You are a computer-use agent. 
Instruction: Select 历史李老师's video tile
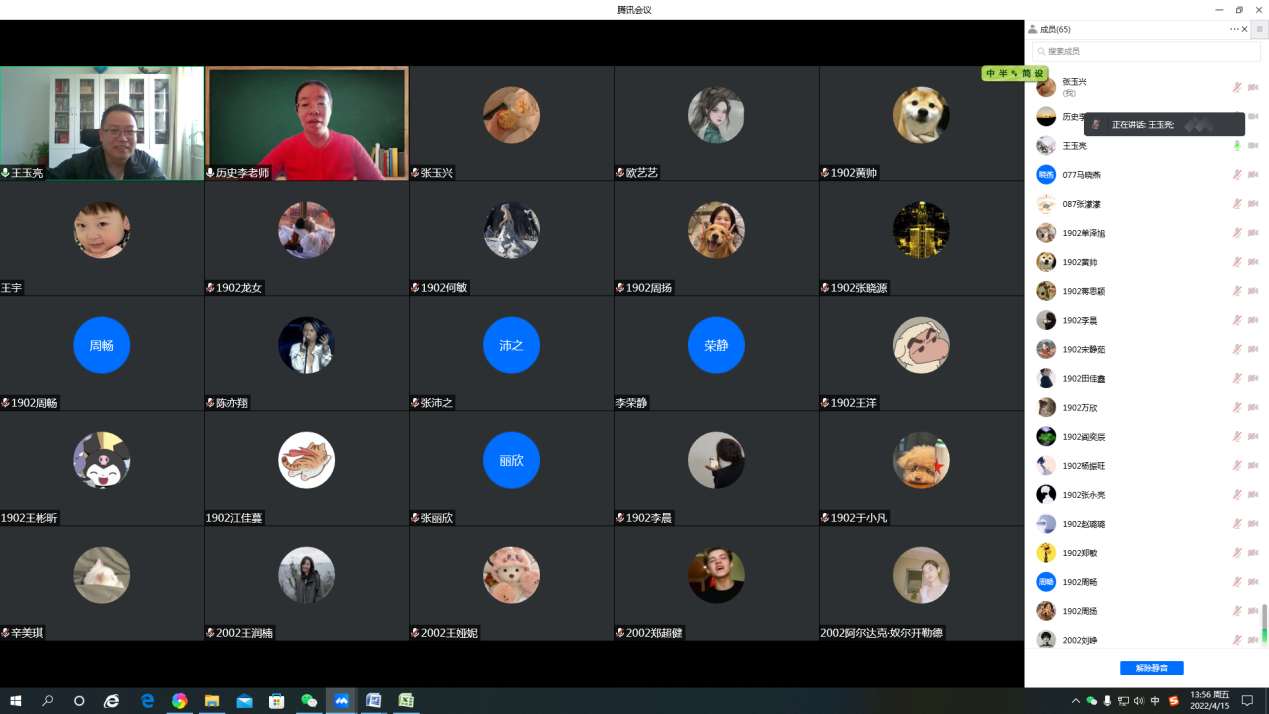pos(307,123)
